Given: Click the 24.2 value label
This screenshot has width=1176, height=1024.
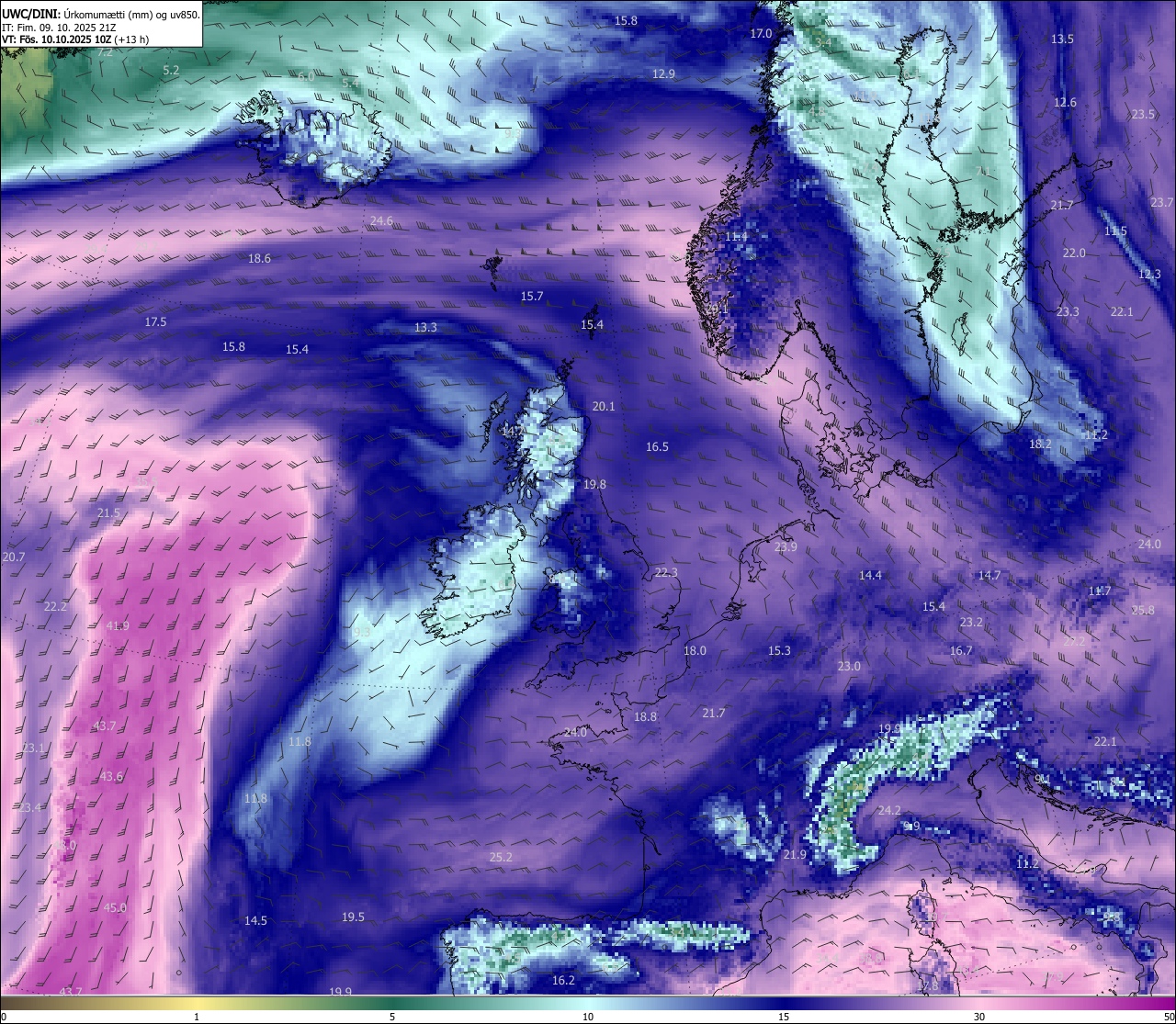Looking at the screenshot, I should pyautogui.click(x=888, y=810).
